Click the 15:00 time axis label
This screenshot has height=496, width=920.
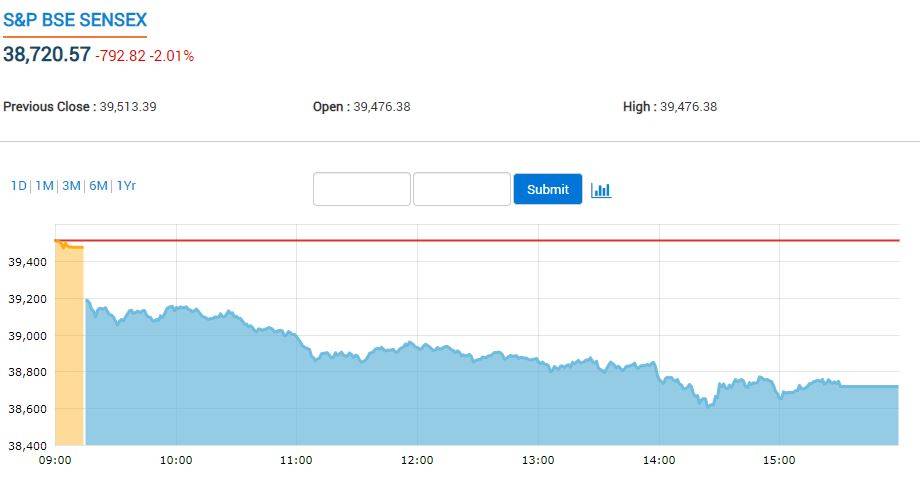779,460
